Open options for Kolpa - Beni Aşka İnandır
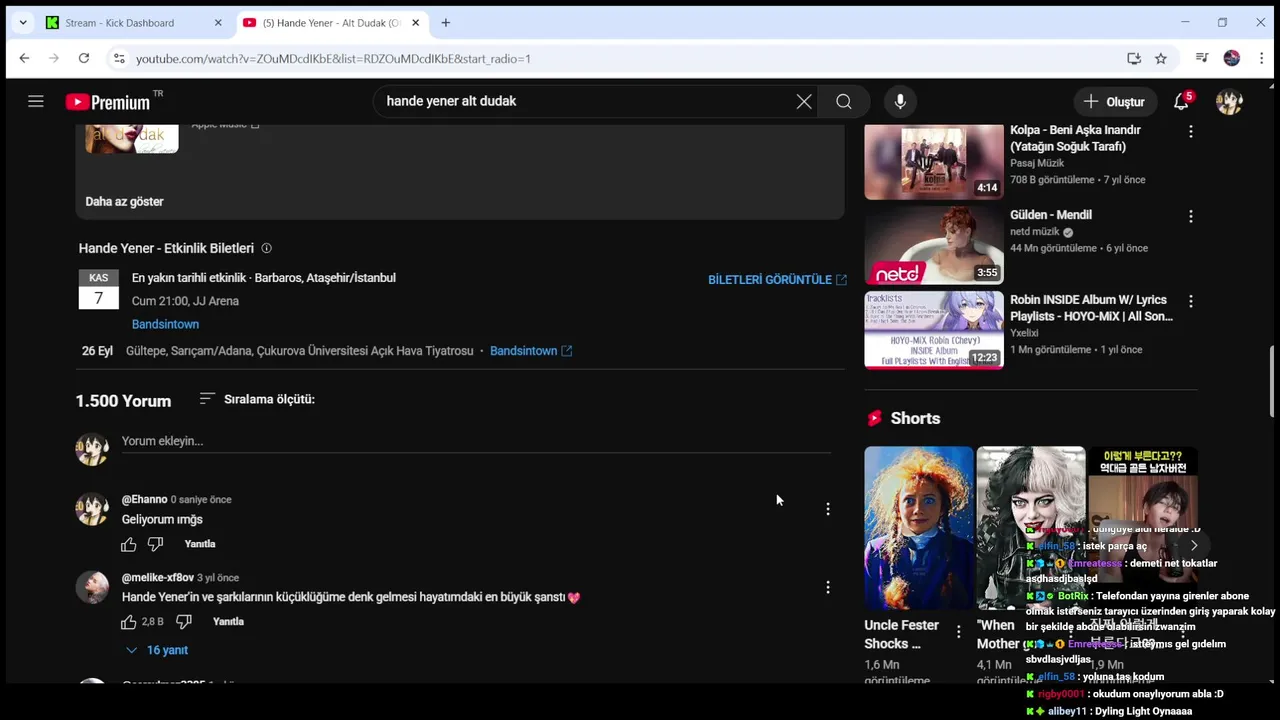 (x=1190, y=132)
